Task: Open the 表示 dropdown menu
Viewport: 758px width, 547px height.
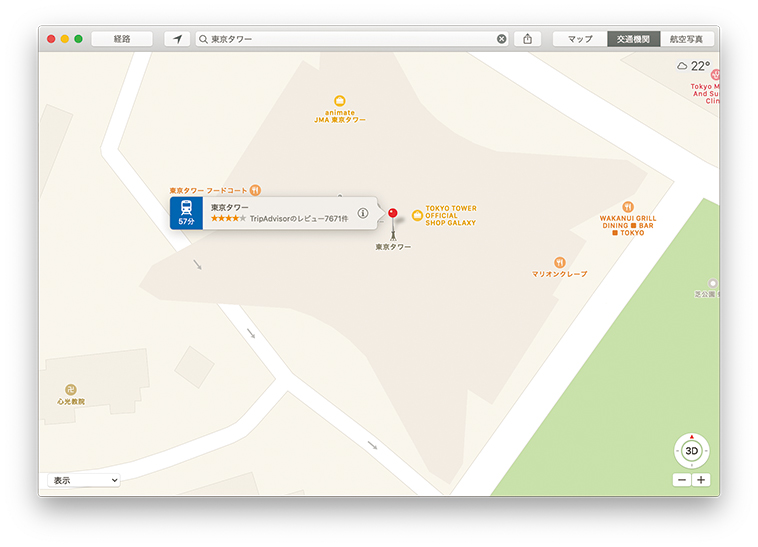Action: point(83,480)
